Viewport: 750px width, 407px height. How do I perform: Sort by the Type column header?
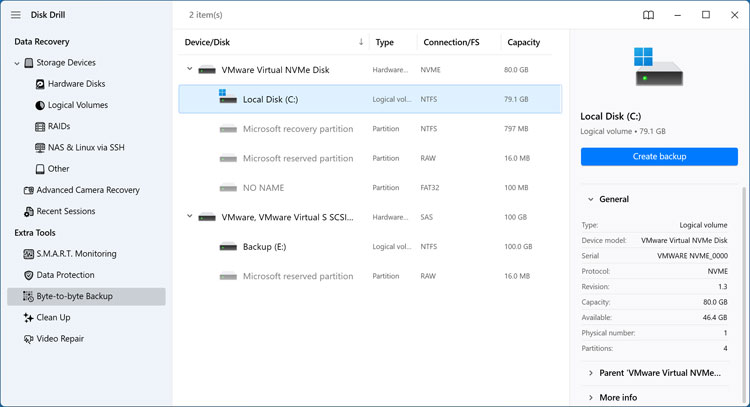point(385,42)
